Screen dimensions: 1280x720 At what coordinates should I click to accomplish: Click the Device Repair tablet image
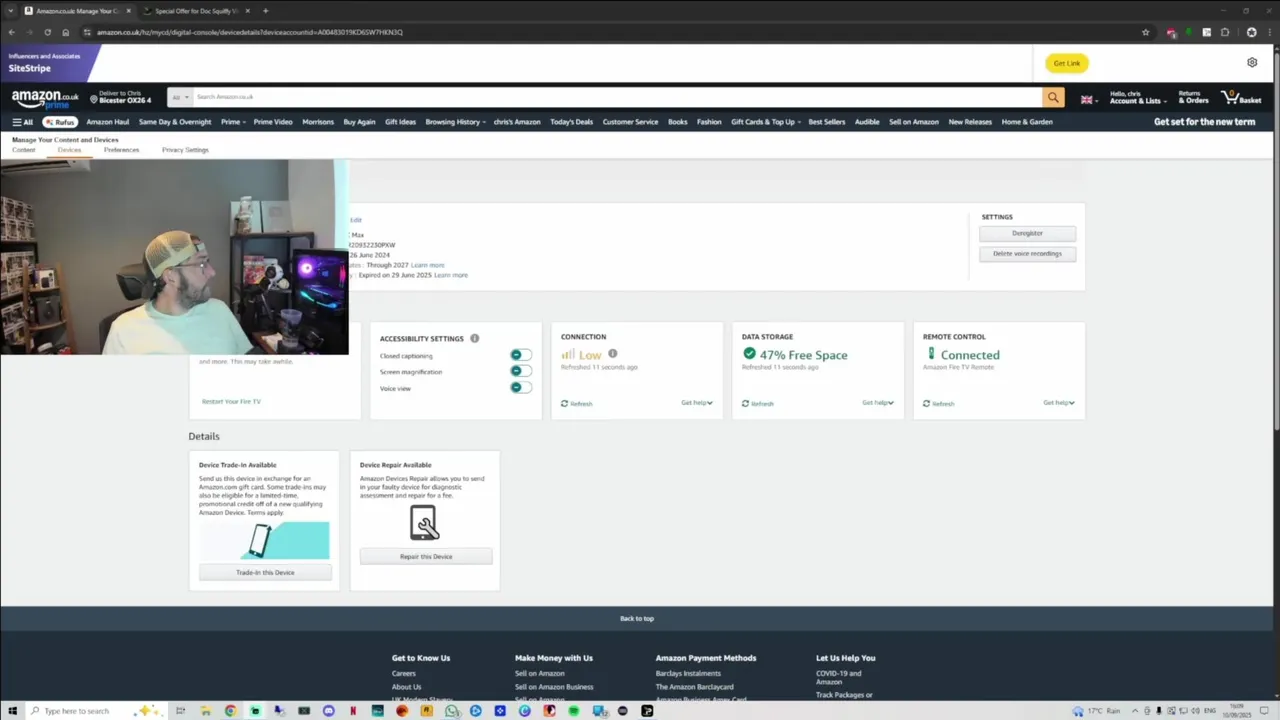click(424, 522)
